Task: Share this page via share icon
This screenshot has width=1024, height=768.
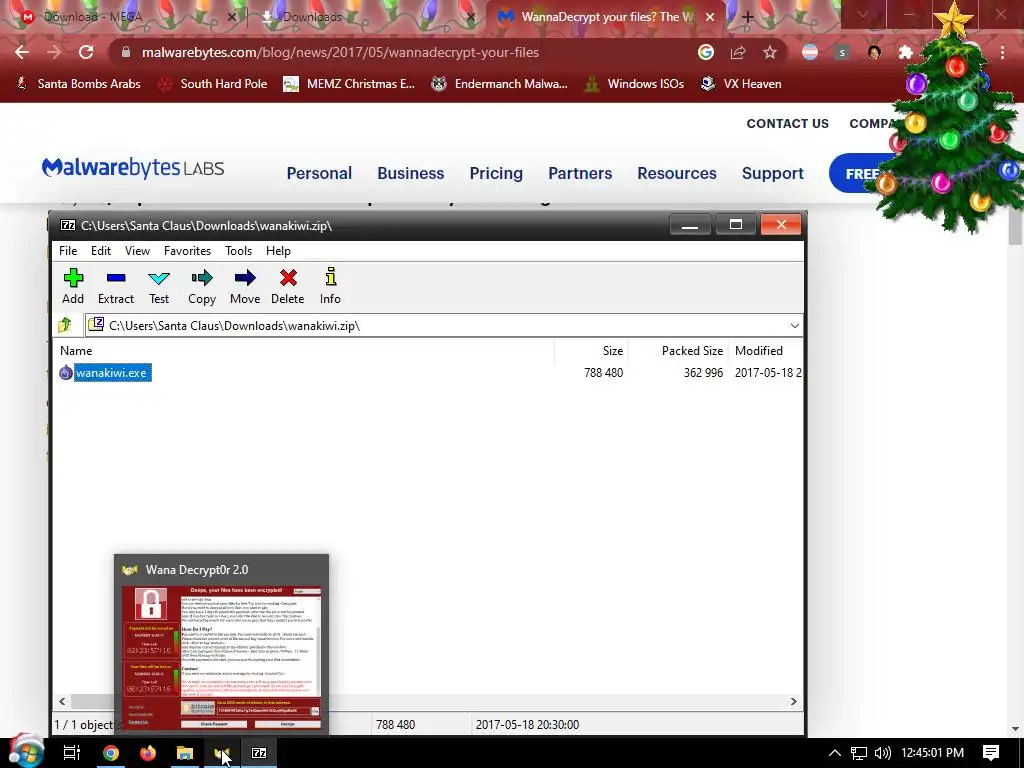Action: point(738,52)
